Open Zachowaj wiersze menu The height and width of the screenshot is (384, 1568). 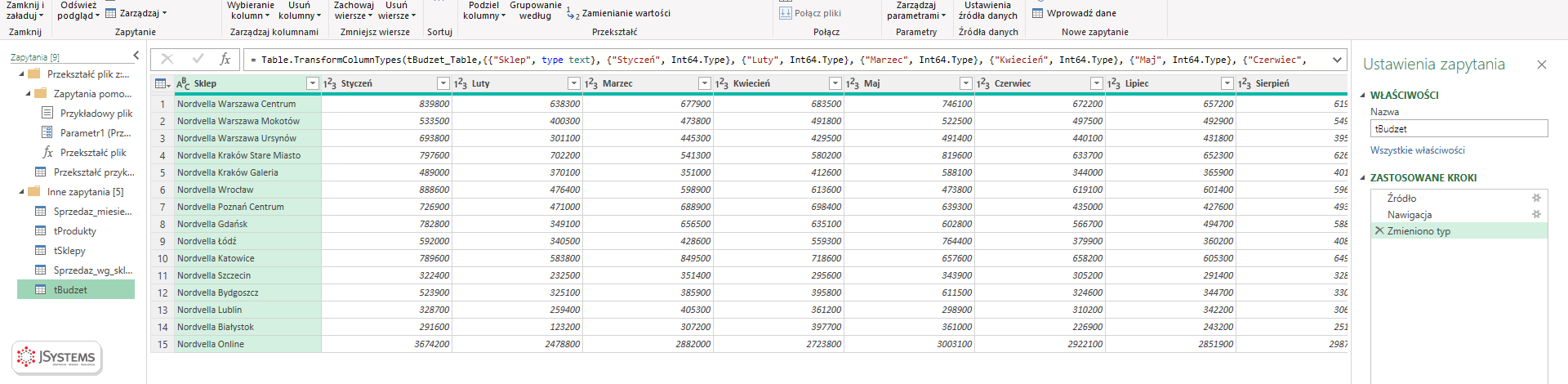pyautogui.click(x=354, y=11)
